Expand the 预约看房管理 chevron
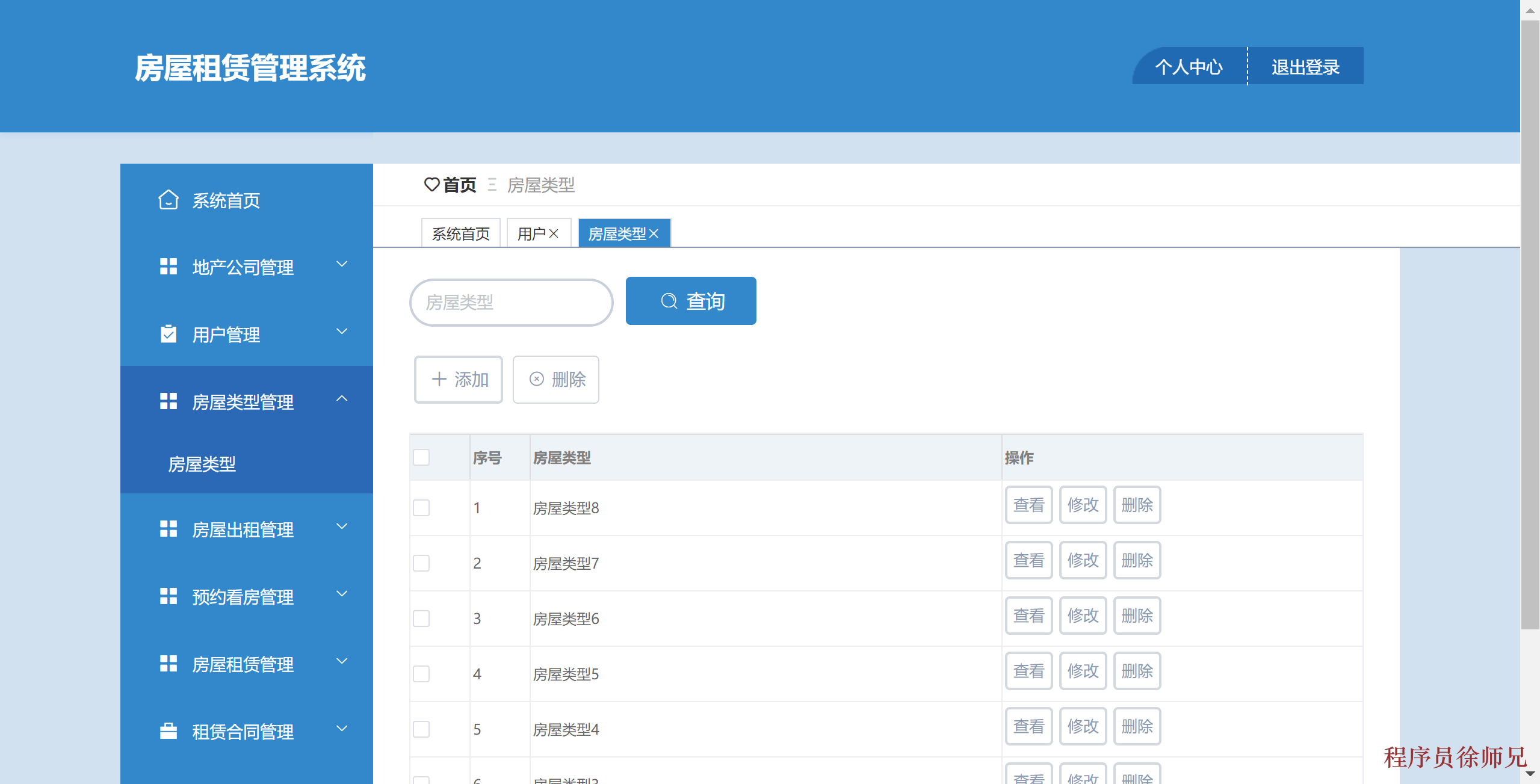The height and width of the screenshot is (784, 1540). [x=342, y=594]
